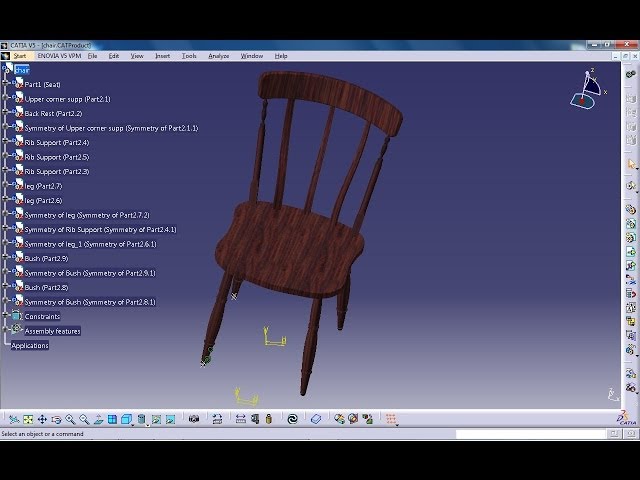Select 'Upper corner supp (Part2.1)' in the tree
The height and width of the screenshot is (480, 640).
coord(67,99)
